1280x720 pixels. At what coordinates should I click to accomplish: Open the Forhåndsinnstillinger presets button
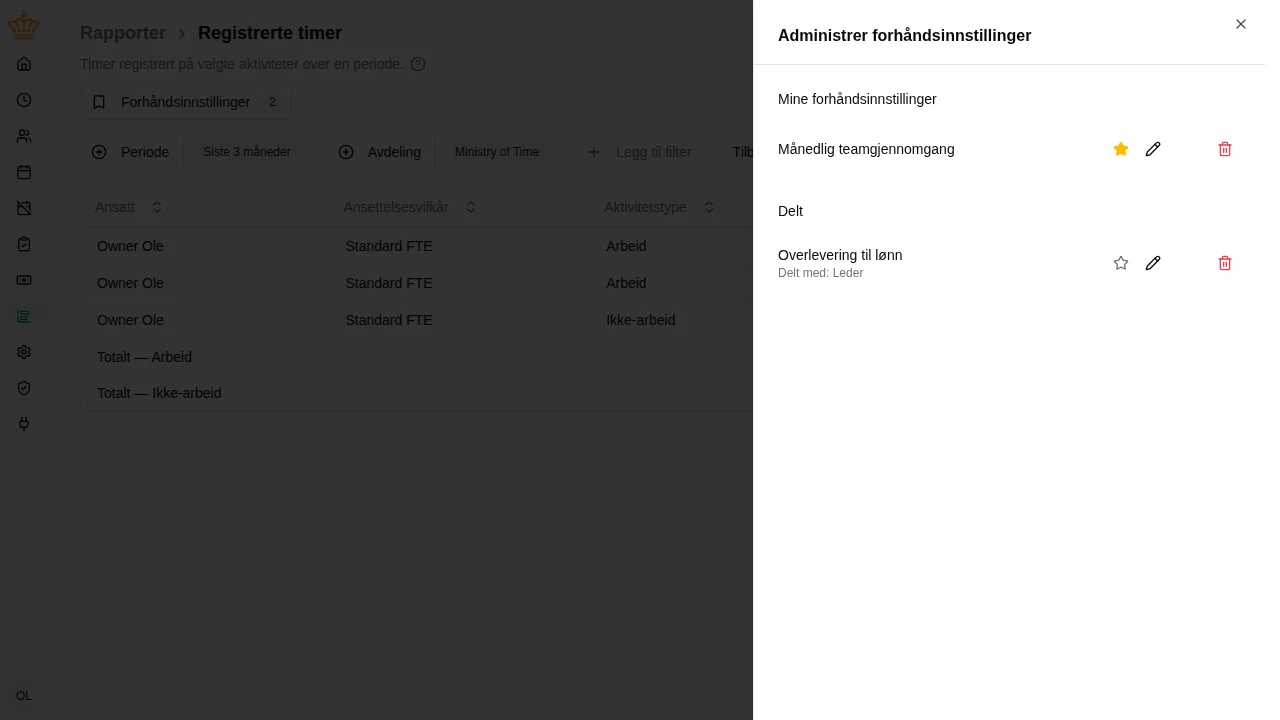click(186, 102)
